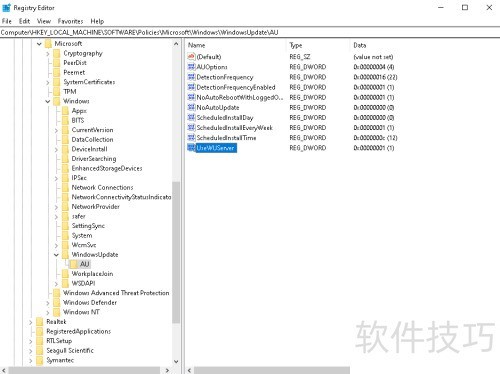This screenshot has height=374, width=500.
Task: Click the DetectionFrequencyEnabled DWORD icon
Action: pos(191,87)
